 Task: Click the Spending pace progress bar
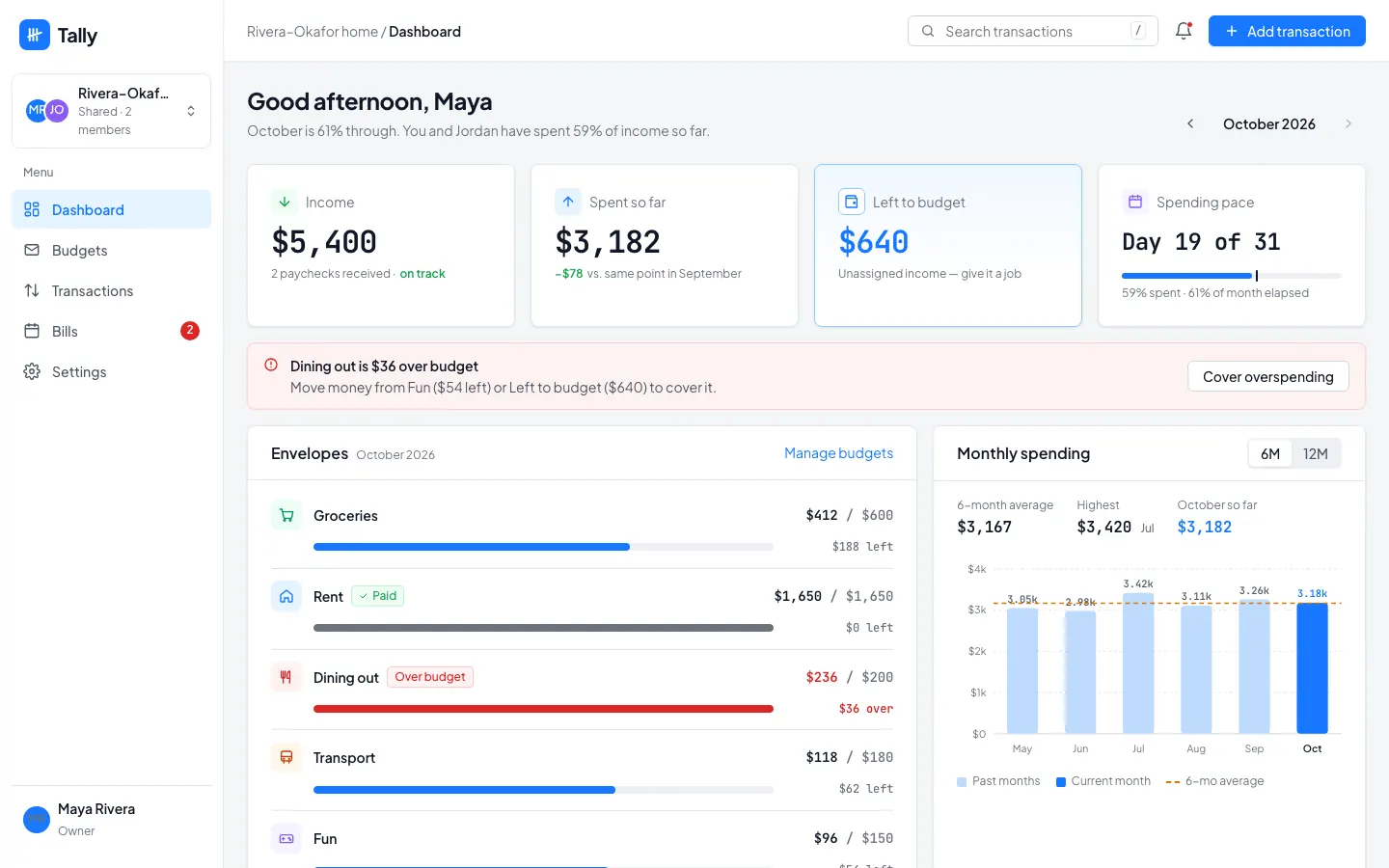pos(1232,276)
